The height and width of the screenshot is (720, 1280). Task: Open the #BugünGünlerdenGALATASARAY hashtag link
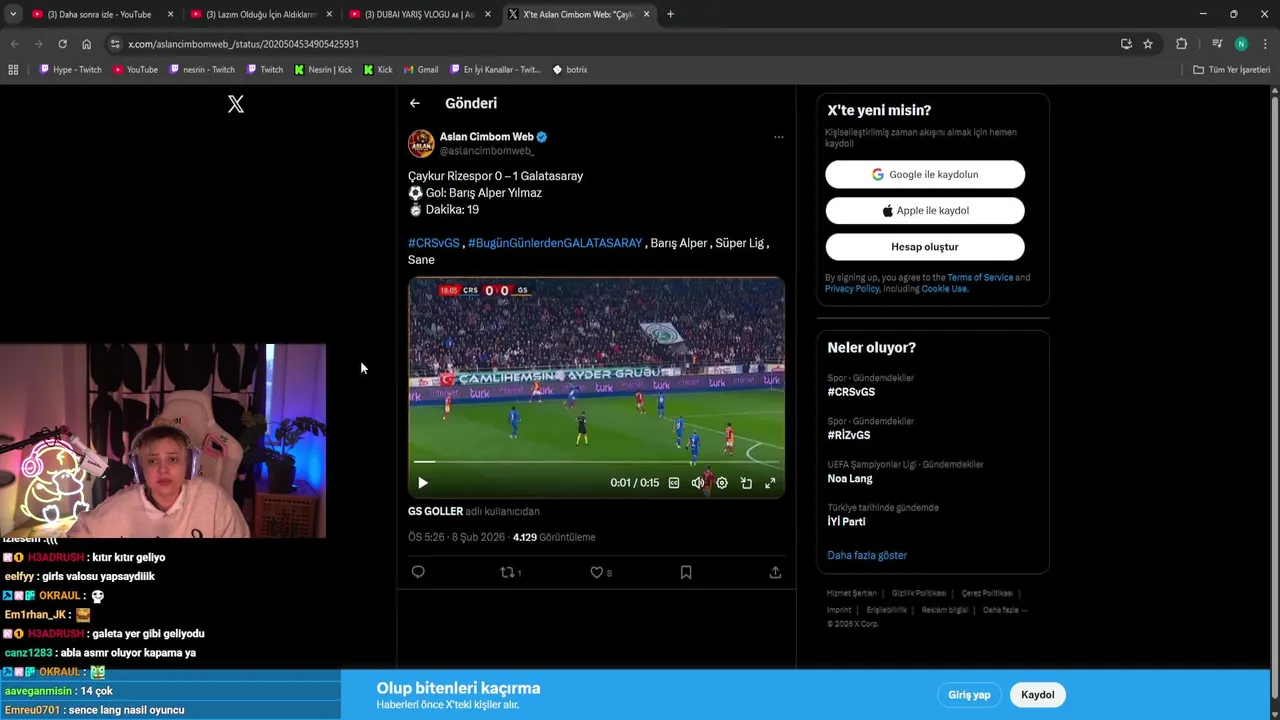tap(555, 243)
